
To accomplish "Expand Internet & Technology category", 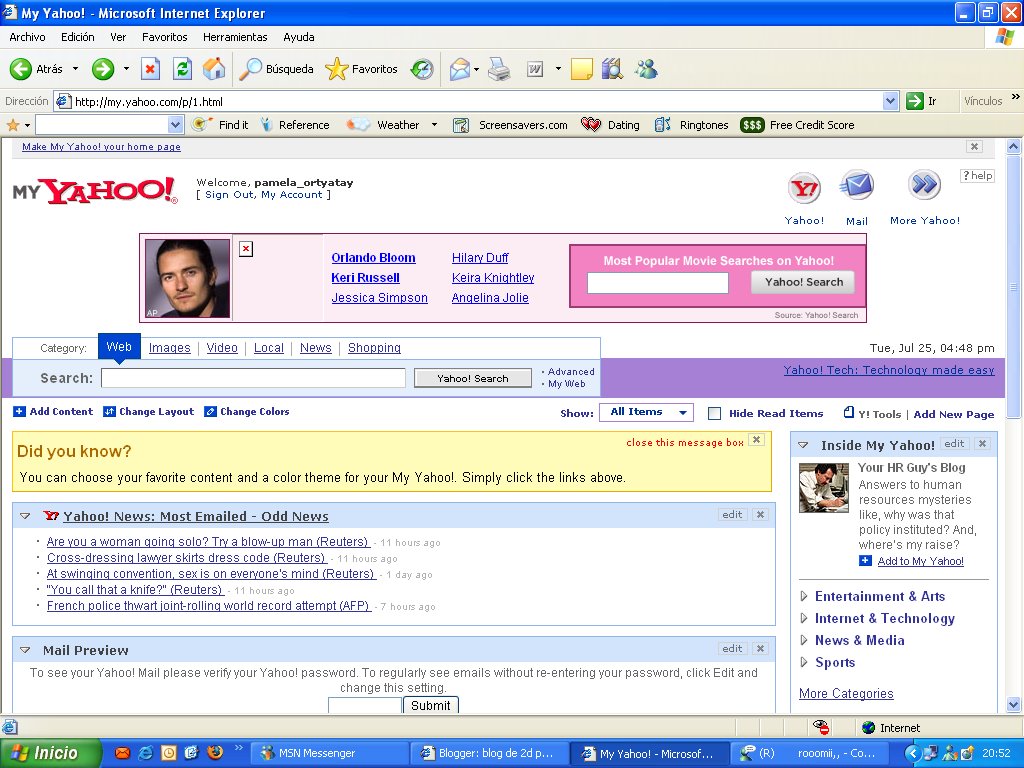I will (x=804, y=618).
